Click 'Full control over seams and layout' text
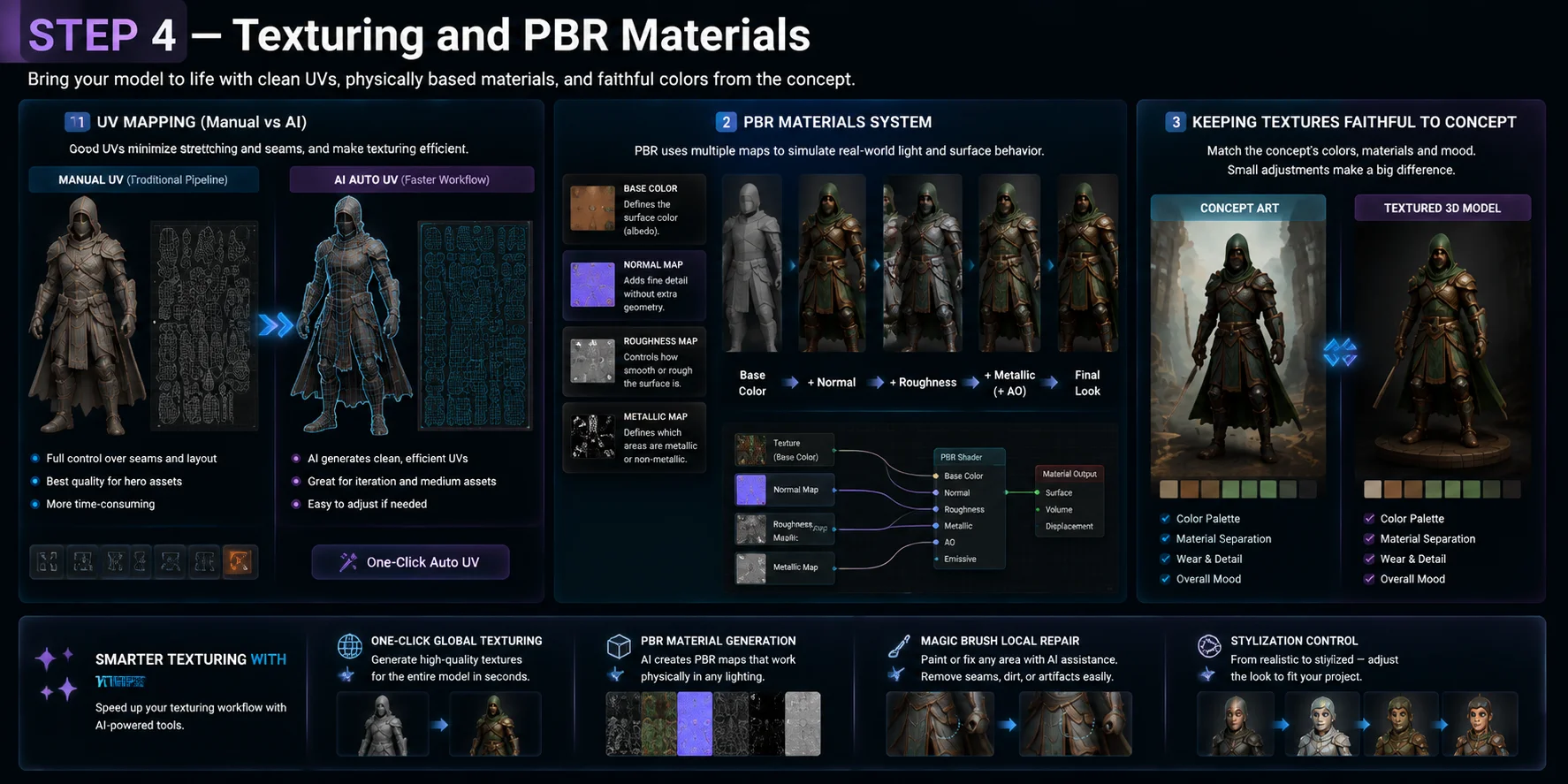The width and height of the screenshot is (1568, 784). click(131, 459)
